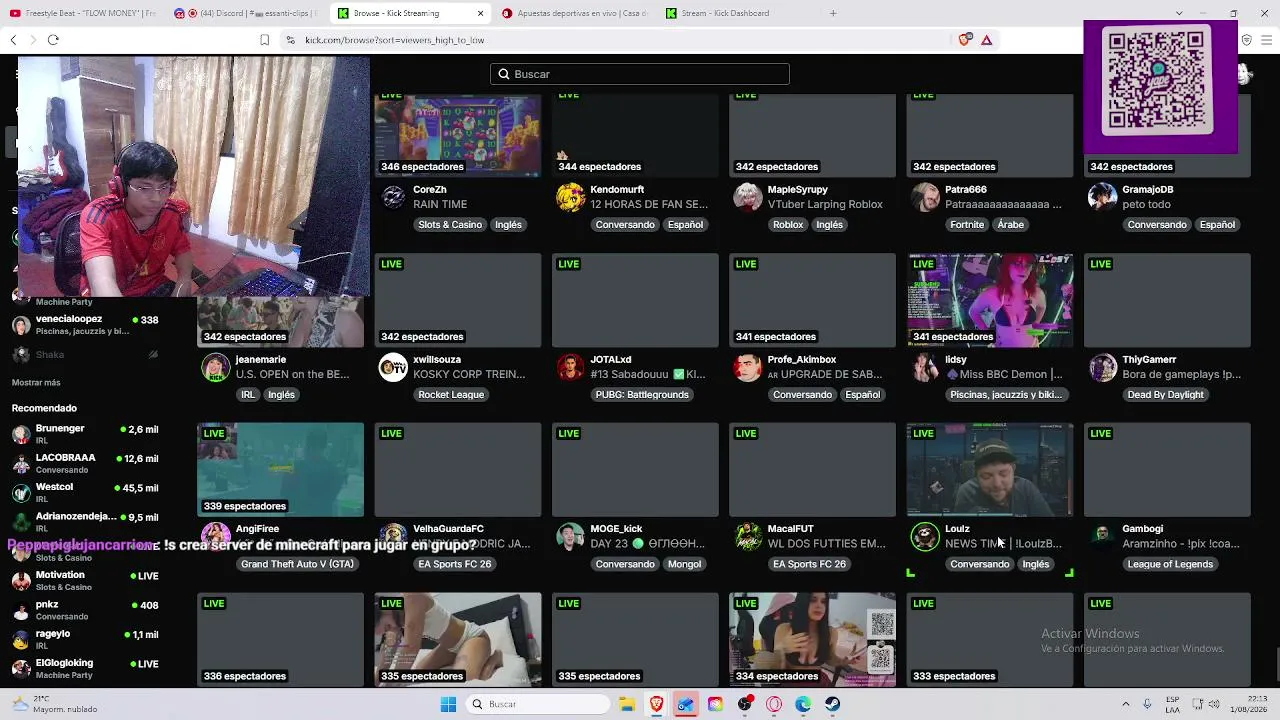Switch to the Apuestas deportivas en vivo tab
Viewport: 1280px width, 720px height.
(575, 13)
